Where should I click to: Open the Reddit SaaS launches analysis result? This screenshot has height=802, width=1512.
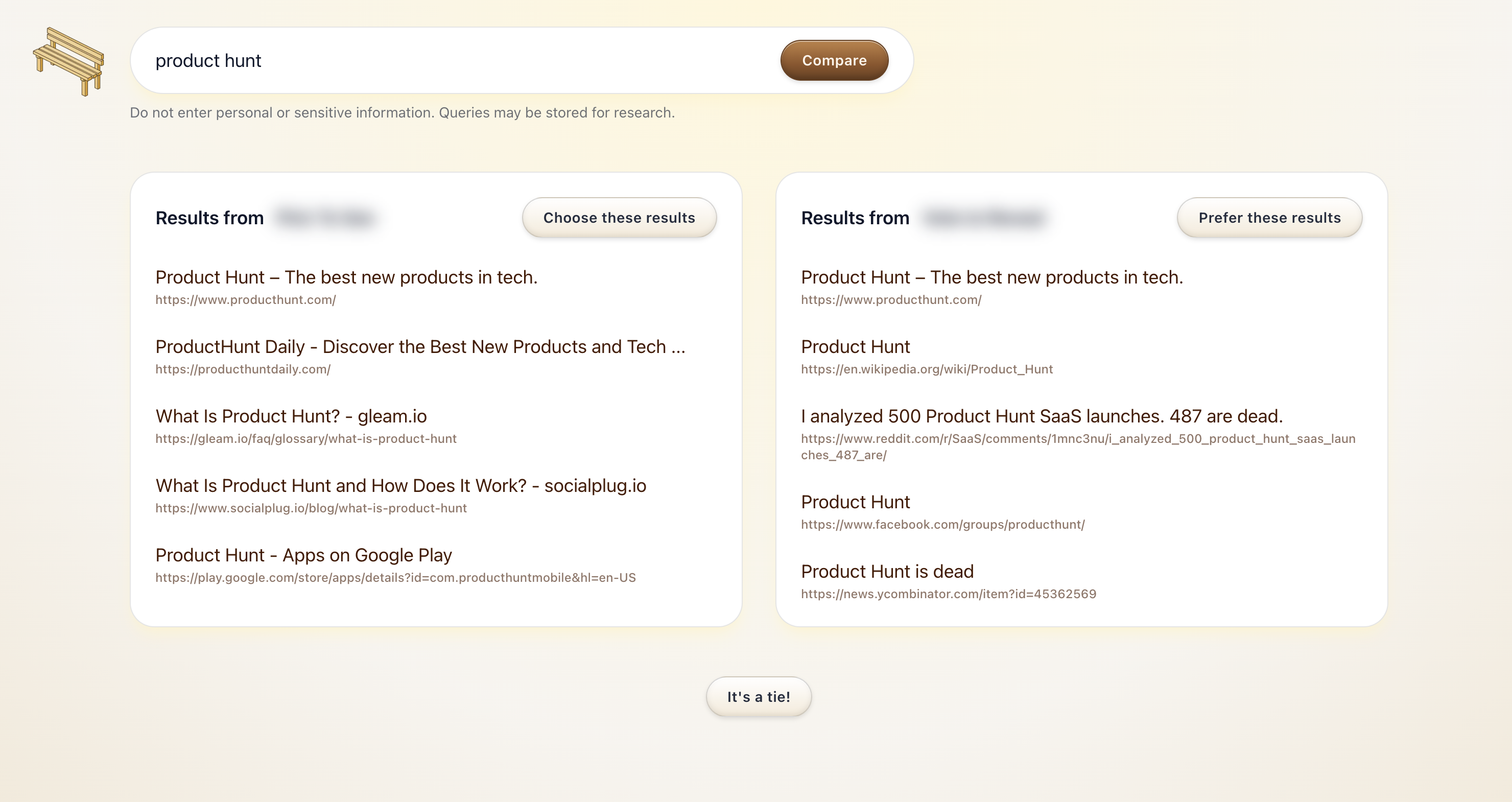point(1042,416)
